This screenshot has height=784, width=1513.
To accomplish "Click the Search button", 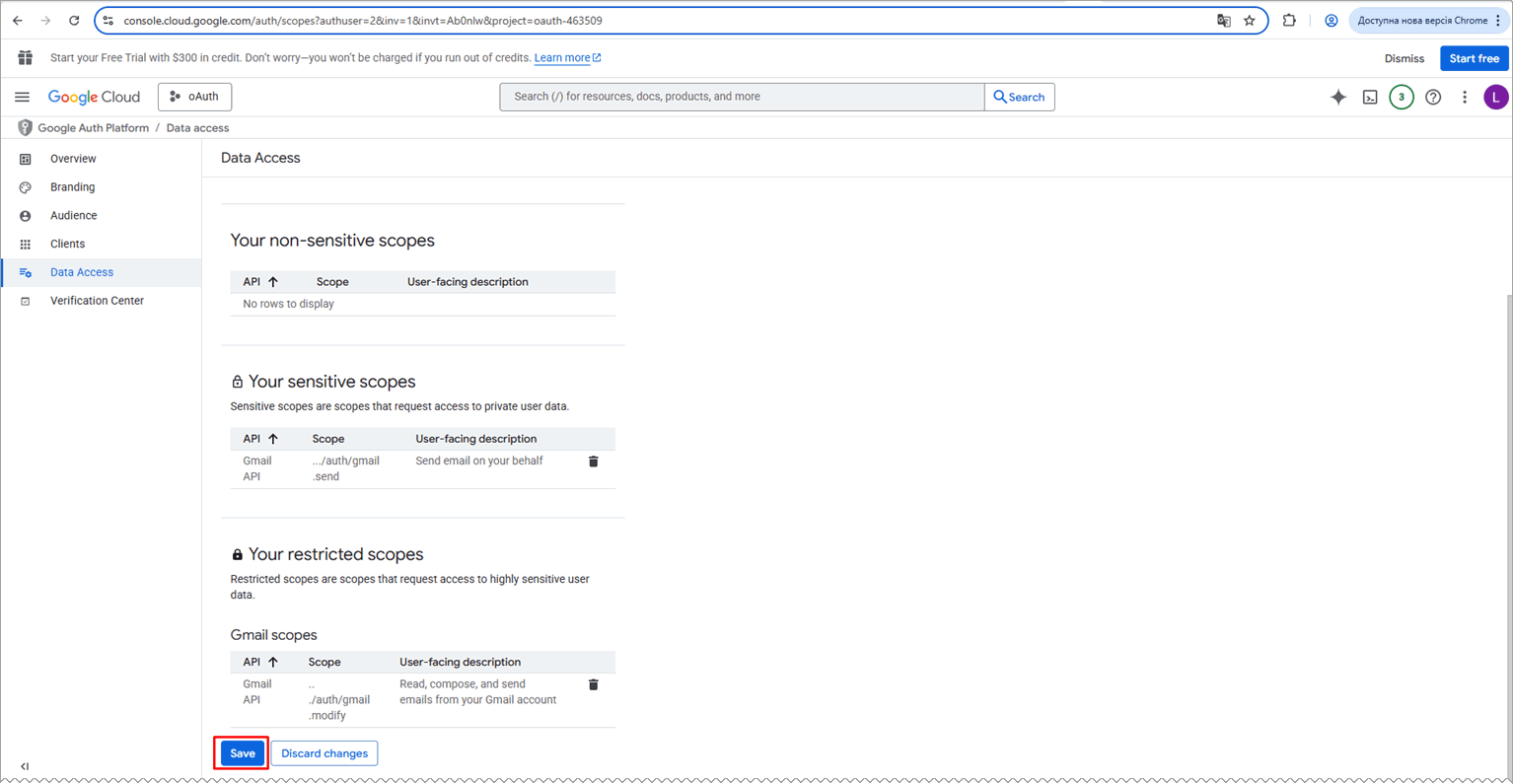I will click(x=1019, y=97).
